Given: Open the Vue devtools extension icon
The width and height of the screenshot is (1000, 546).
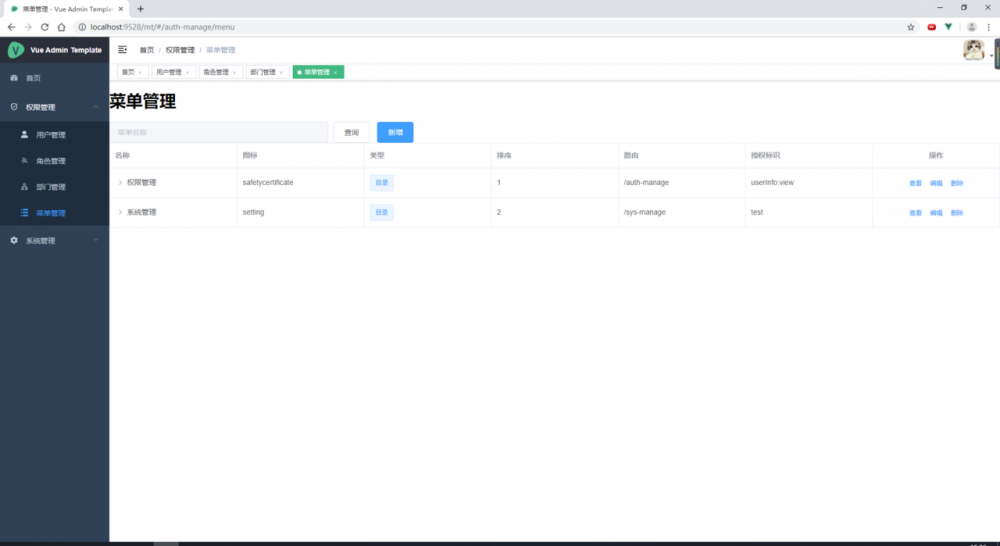Looking at the screenshot, I should point(948,27).
